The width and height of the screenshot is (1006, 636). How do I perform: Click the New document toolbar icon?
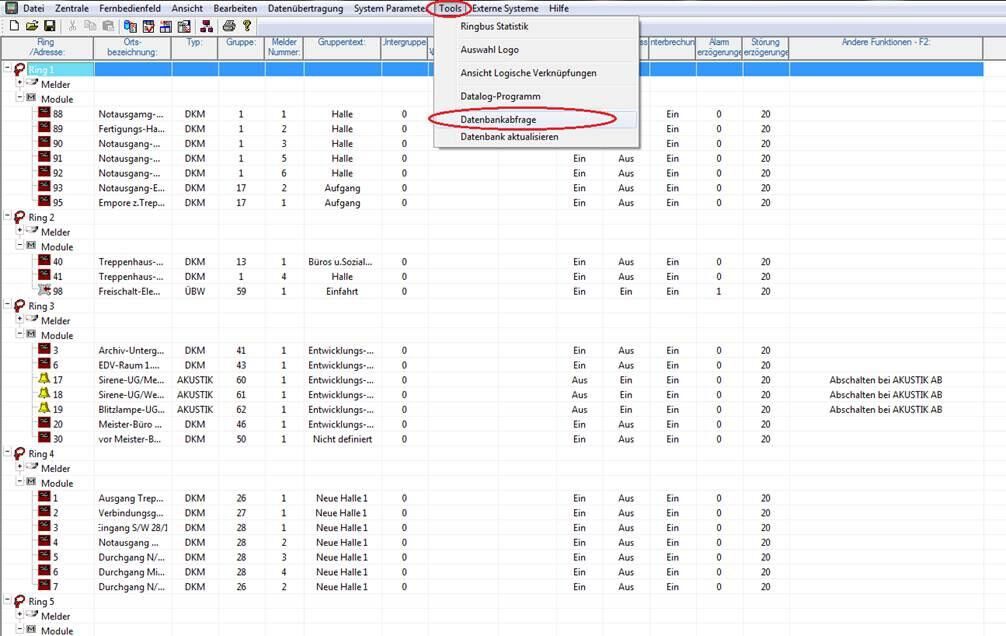14,26
